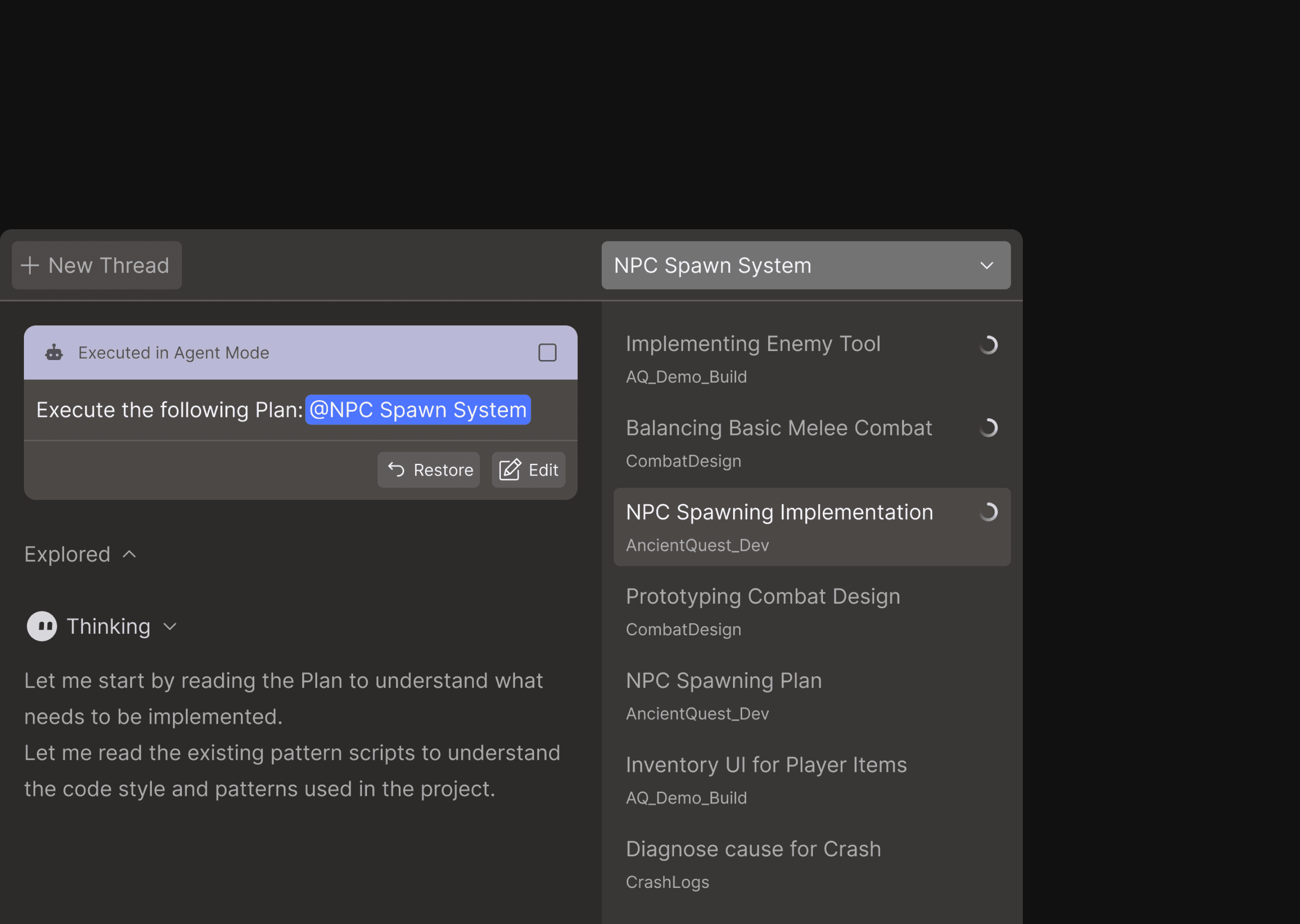Click the Balancing Basic Melee Combat spinner
The width and height of the screenshot is (1300, 924).
click(989, 428)
